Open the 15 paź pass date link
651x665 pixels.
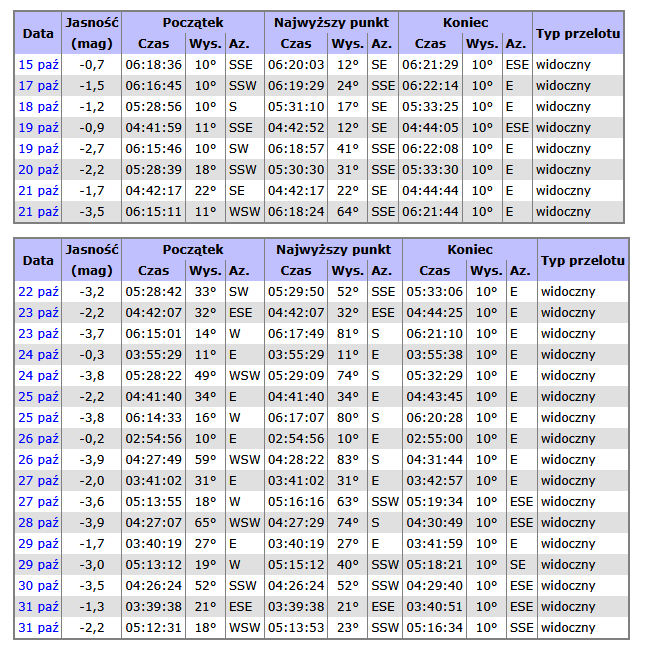click(x=38, y=64)
